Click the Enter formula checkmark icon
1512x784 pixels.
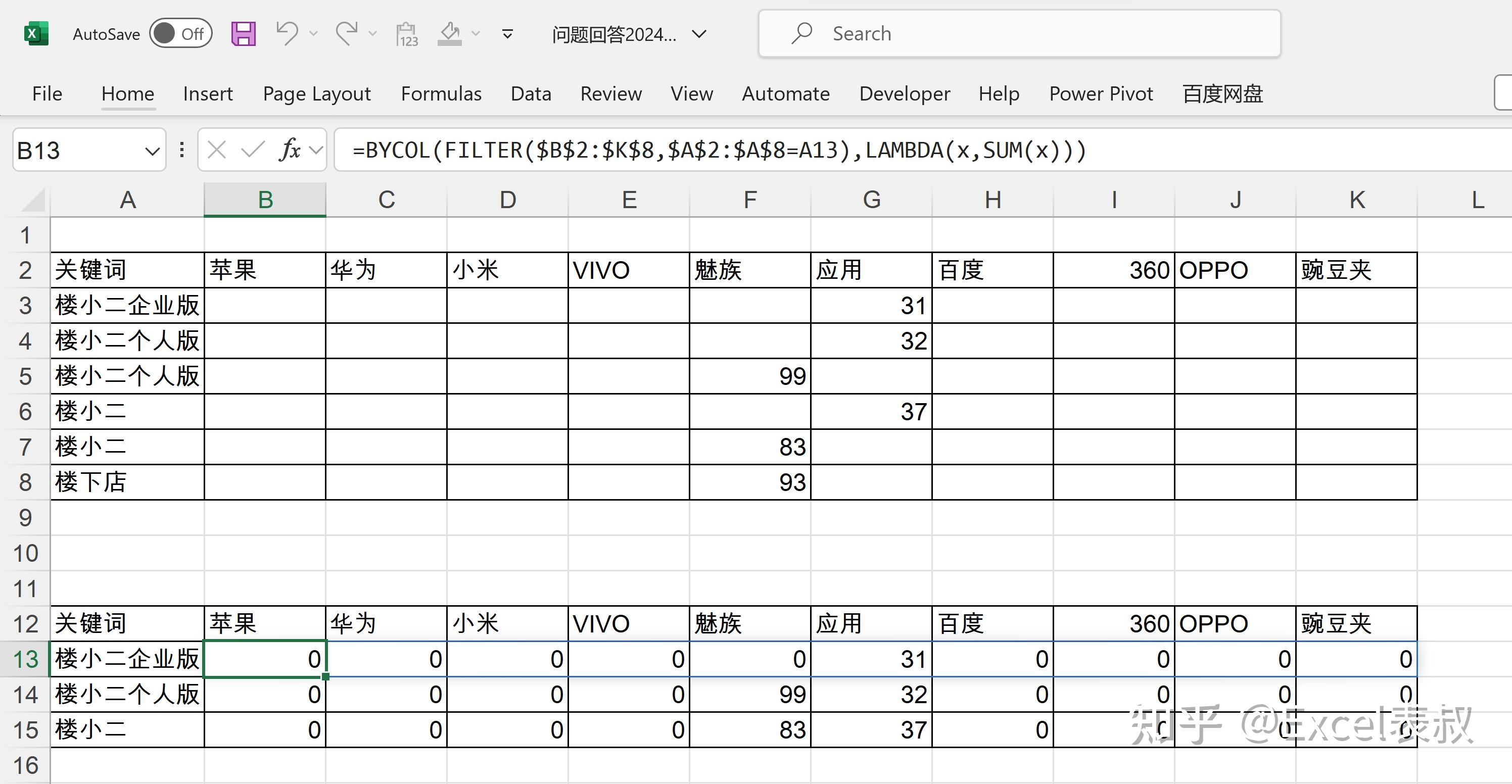tap(253, 150)
